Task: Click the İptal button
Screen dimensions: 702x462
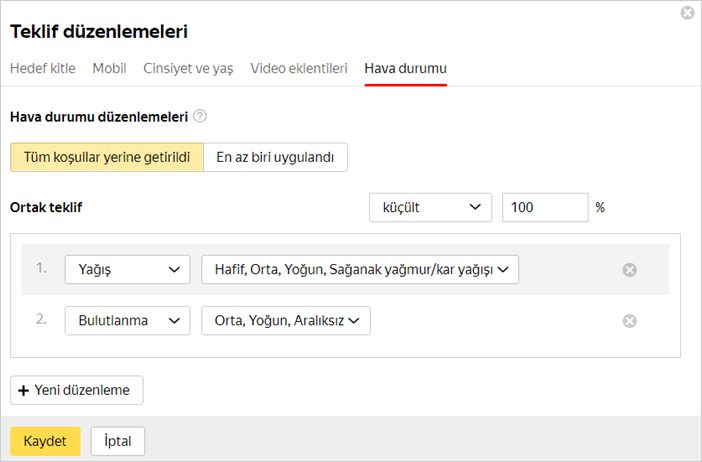Action: pos(118,441)
